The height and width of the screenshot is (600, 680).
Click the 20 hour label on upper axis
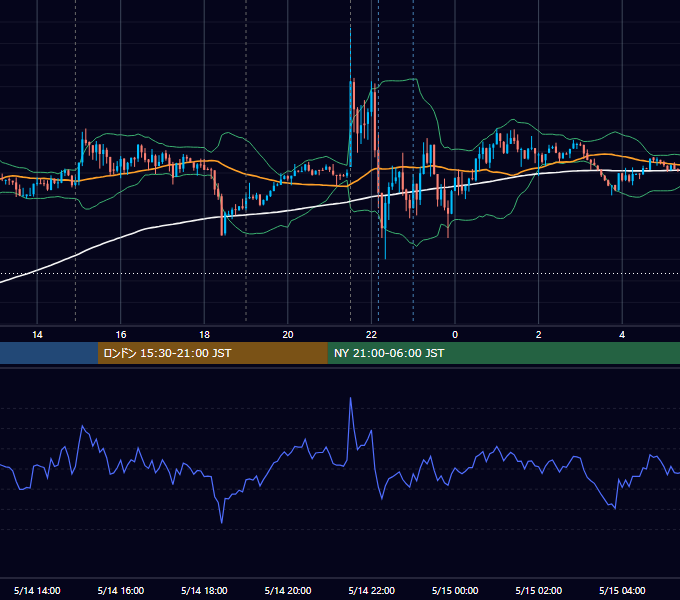288,335
